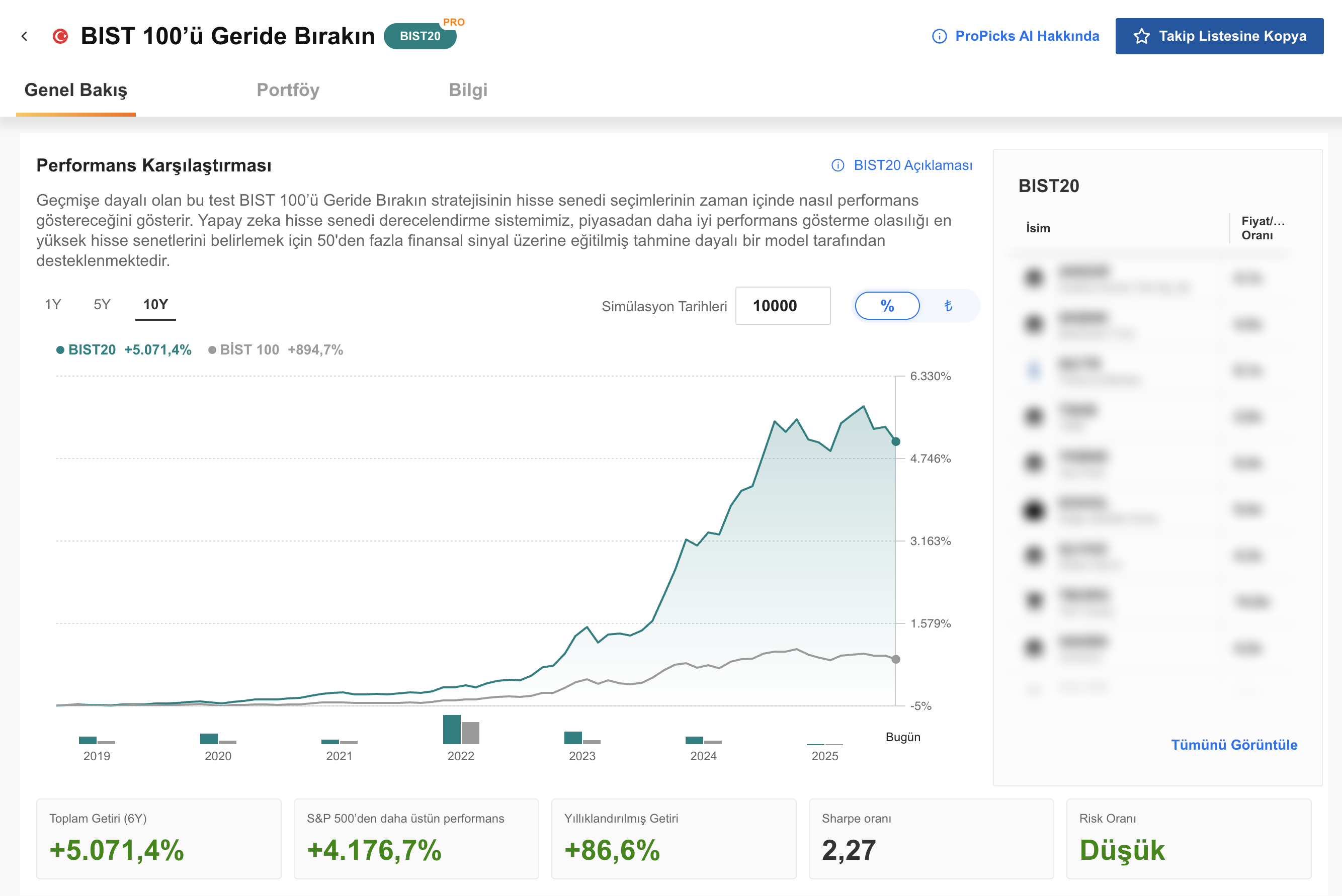The height and width of the screenshot is (896, 1342).
Task: Click the 4.746% axis label
Action: tap(931, 458)
